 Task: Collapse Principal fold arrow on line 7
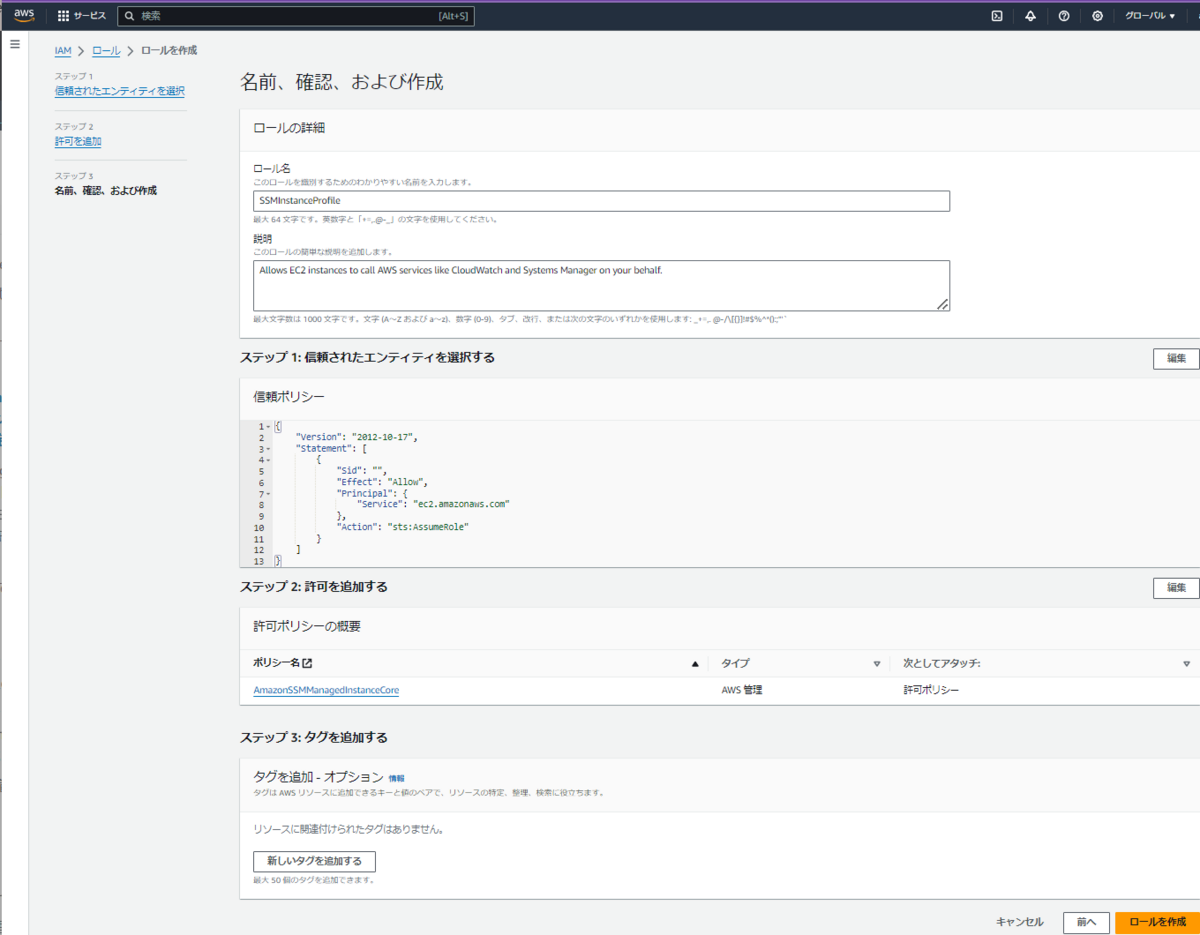[x=268, y=494]
